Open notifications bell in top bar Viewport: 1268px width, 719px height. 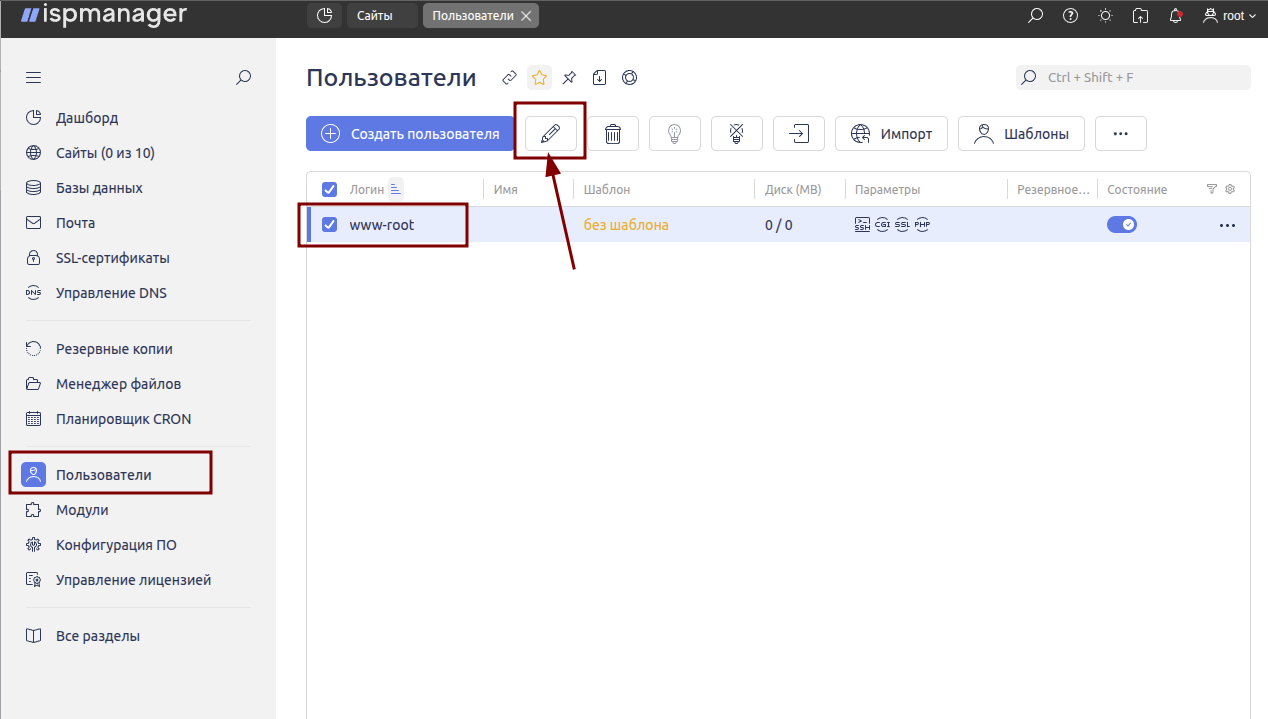point(1176,16)
